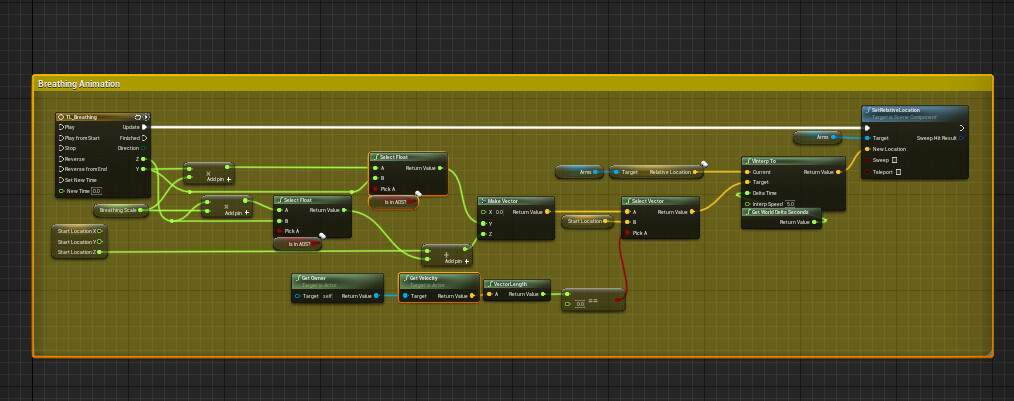This screenshot has width=1014, height=401.
Task: Enable the Sweep checkbox on SetRelativeLocation
Action: pyautogui.click(x=894, y=160)
